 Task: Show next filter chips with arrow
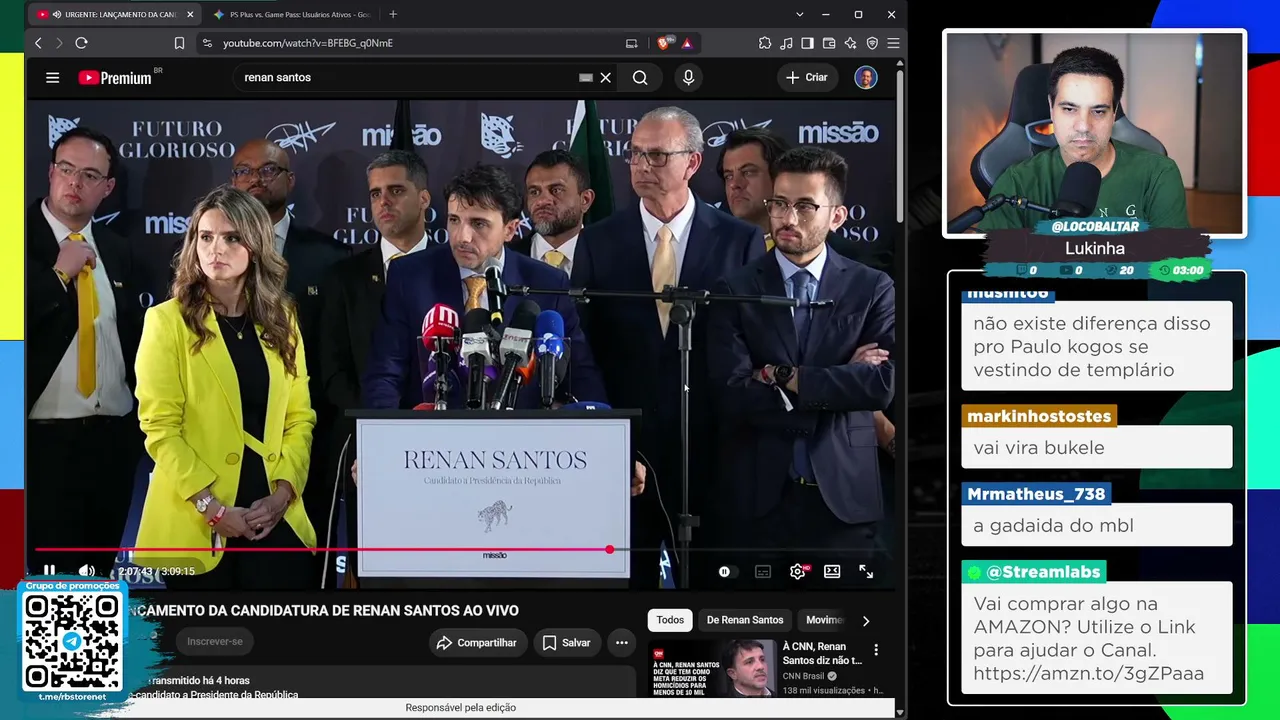(x=866, y=620)
